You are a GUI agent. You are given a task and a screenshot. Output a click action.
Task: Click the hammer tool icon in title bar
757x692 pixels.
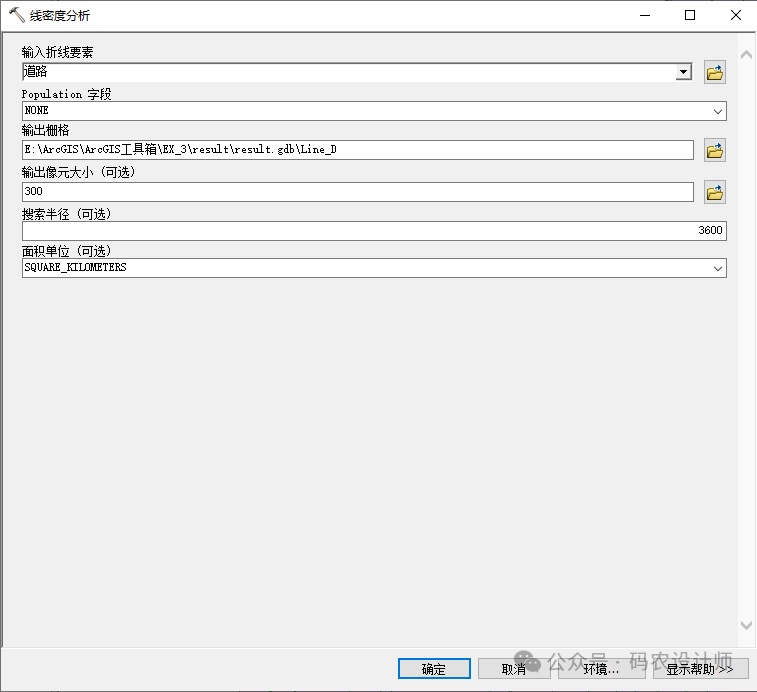[x=16, y=15]
